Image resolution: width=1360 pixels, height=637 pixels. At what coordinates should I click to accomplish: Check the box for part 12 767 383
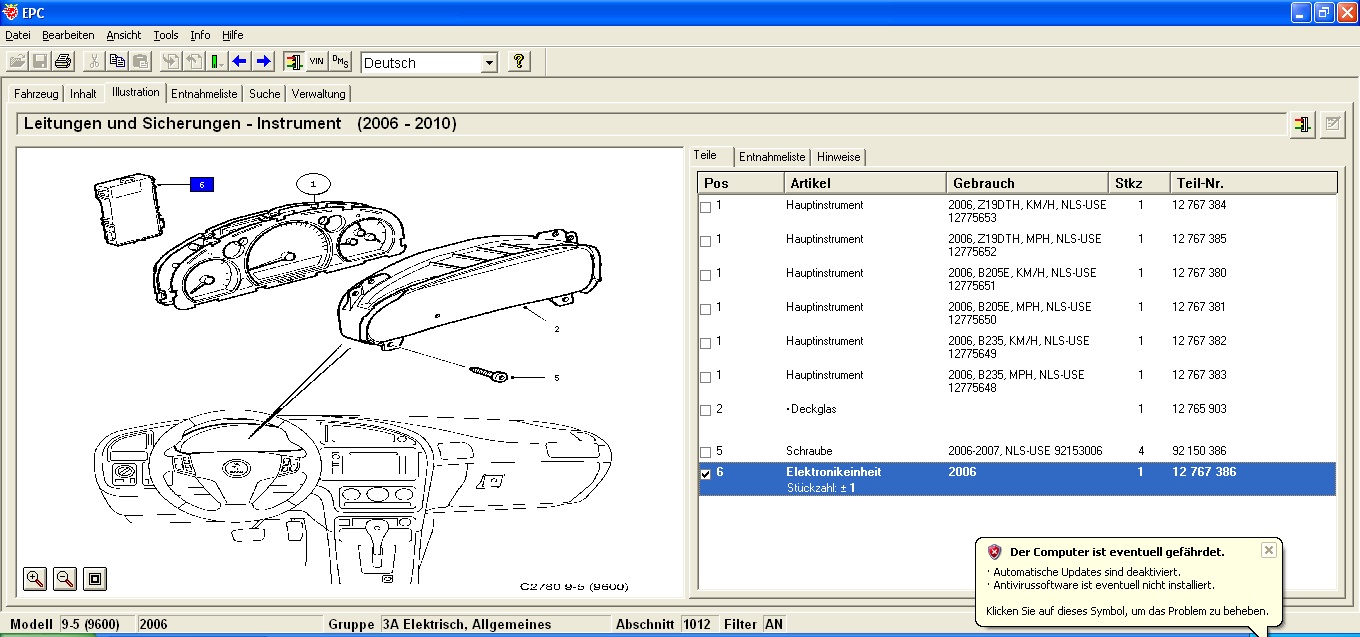coord(706,378)
